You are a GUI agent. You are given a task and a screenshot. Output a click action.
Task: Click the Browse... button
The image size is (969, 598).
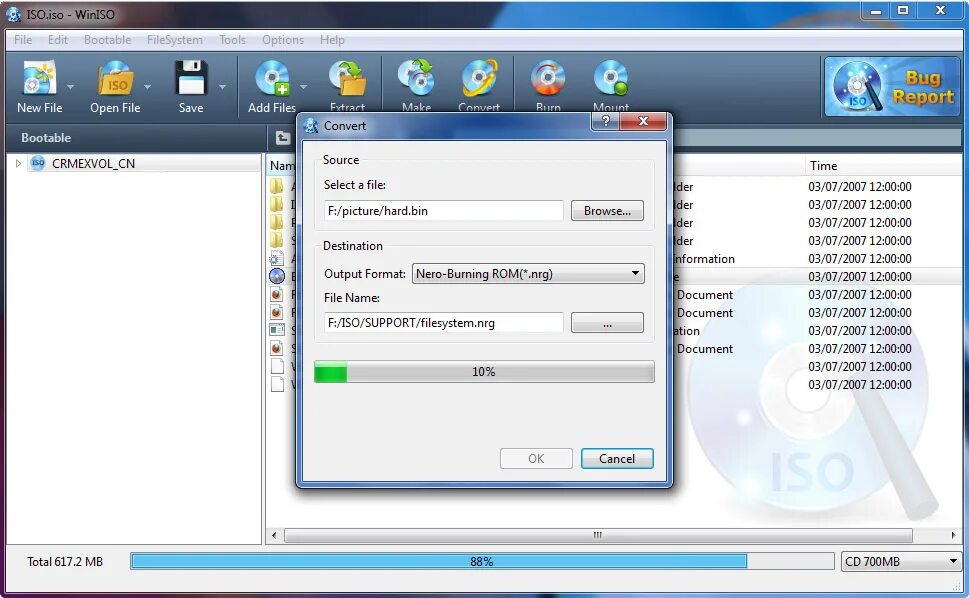coord(607,211)
